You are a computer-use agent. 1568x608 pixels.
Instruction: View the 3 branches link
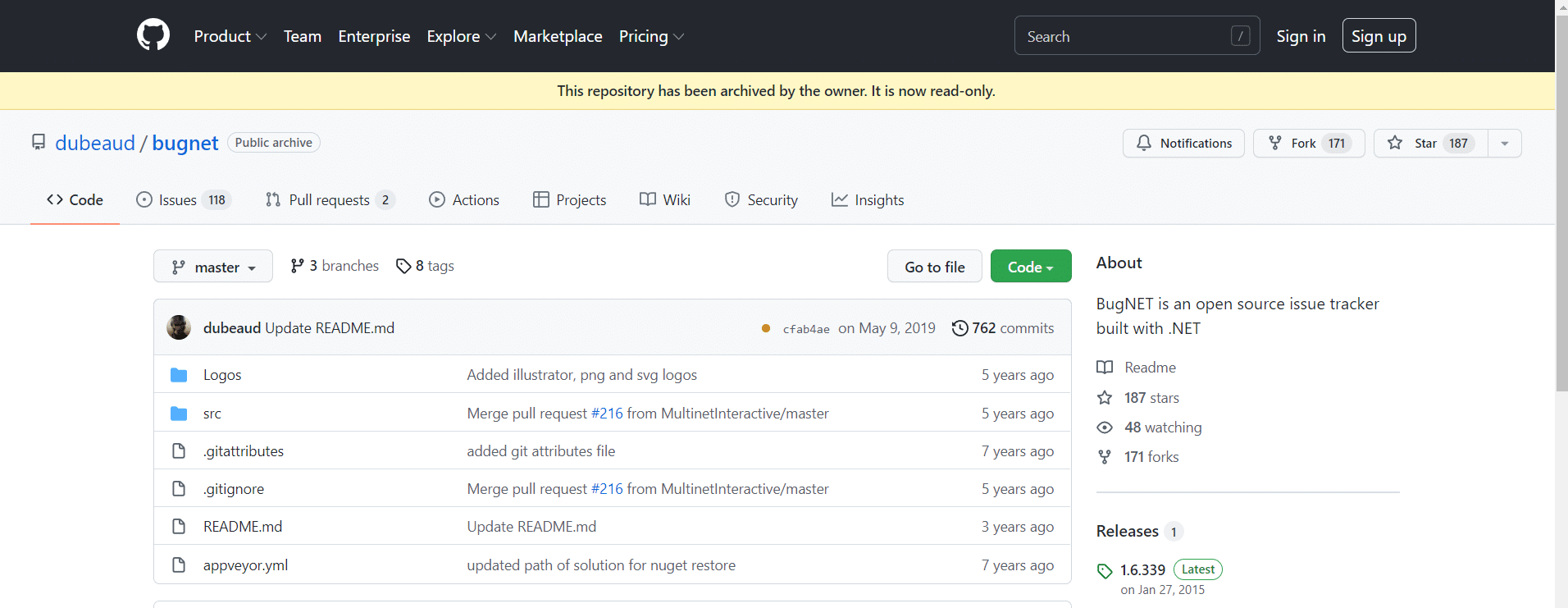335,266
